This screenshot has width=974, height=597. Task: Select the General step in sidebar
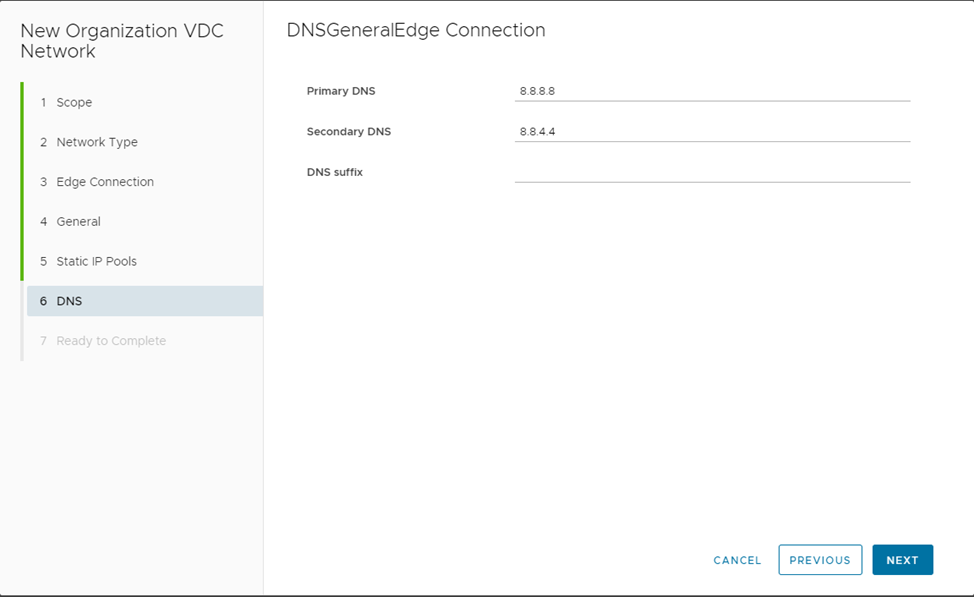coord(78,221)
